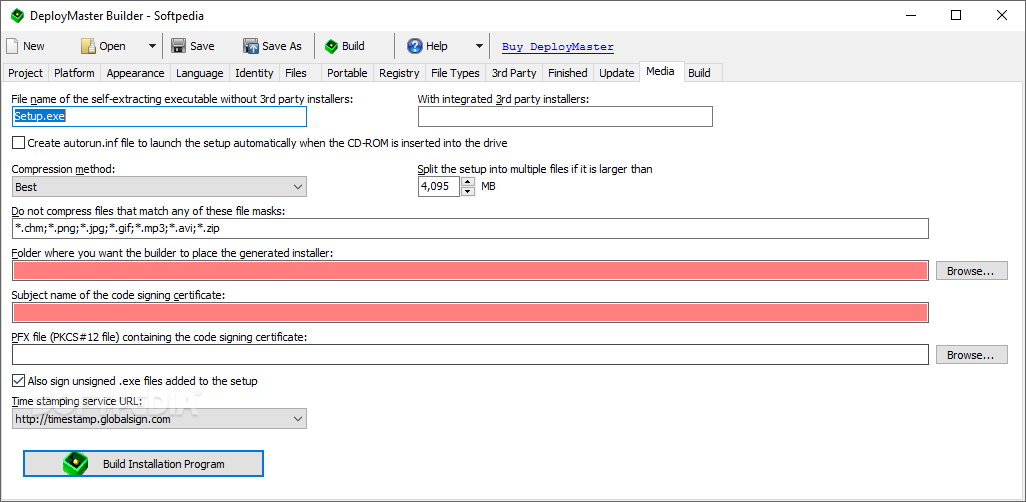Switch to the Platform tab
The height and width of the screenshot is (502, 1026).
click(74, 73)
